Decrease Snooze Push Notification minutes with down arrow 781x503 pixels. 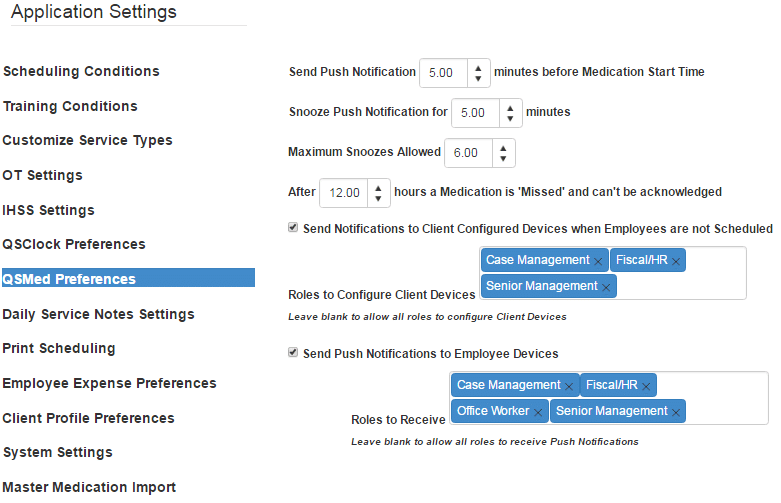coord(511,118)
